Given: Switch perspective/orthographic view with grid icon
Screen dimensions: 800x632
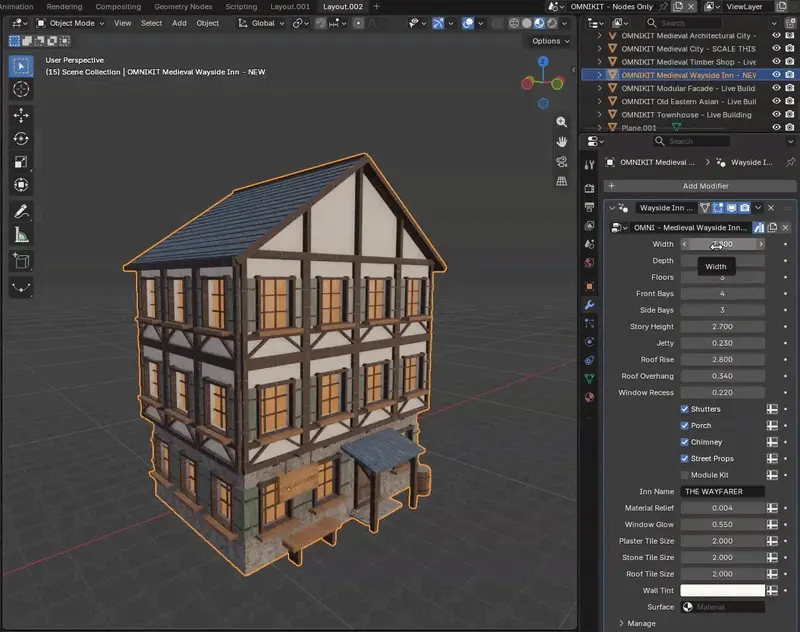Looking at the screenshot, I should 561,181.
